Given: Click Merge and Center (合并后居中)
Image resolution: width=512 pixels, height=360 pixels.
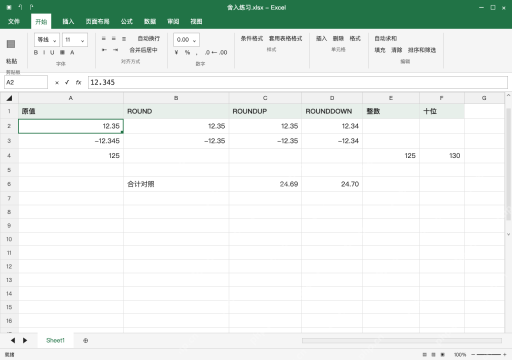Looking at the screenshot, I should coord(143,50).
